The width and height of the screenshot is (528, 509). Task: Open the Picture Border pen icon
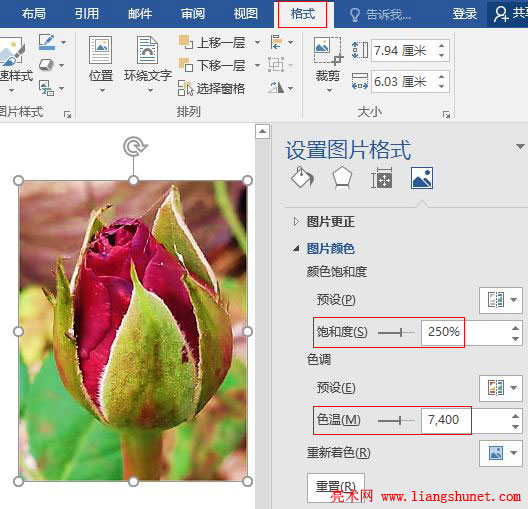[x=47, y=42]
